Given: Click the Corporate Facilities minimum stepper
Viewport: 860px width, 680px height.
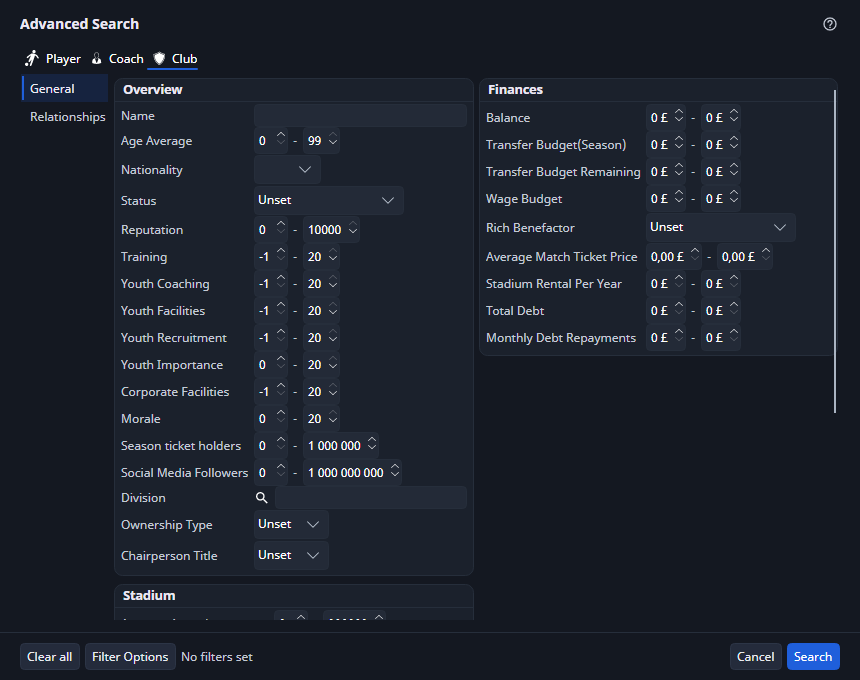Looking at the screenshot, I should pos(271,392).
